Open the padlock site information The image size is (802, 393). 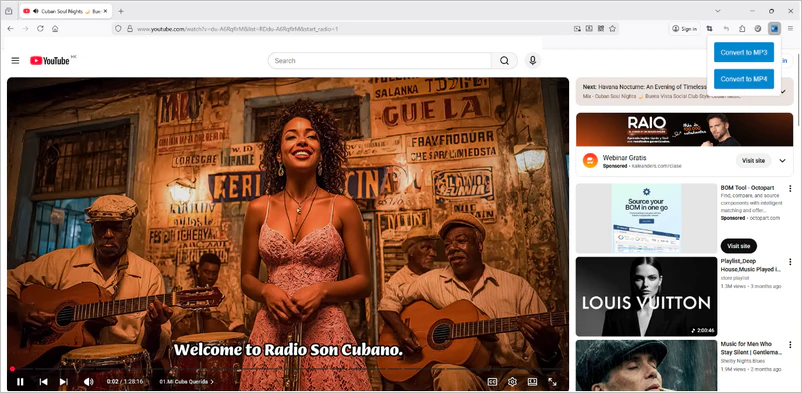129,29
